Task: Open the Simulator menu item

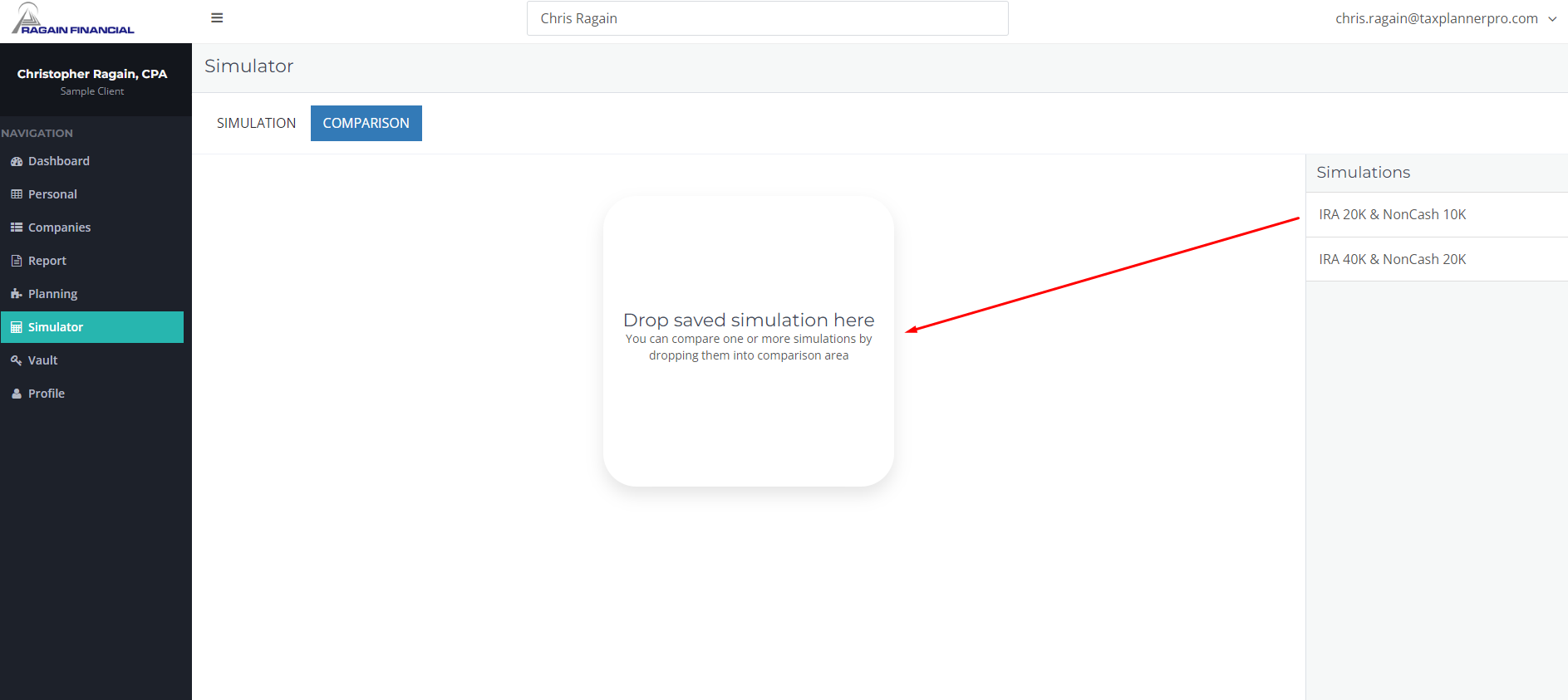Action: click(92, 327)
